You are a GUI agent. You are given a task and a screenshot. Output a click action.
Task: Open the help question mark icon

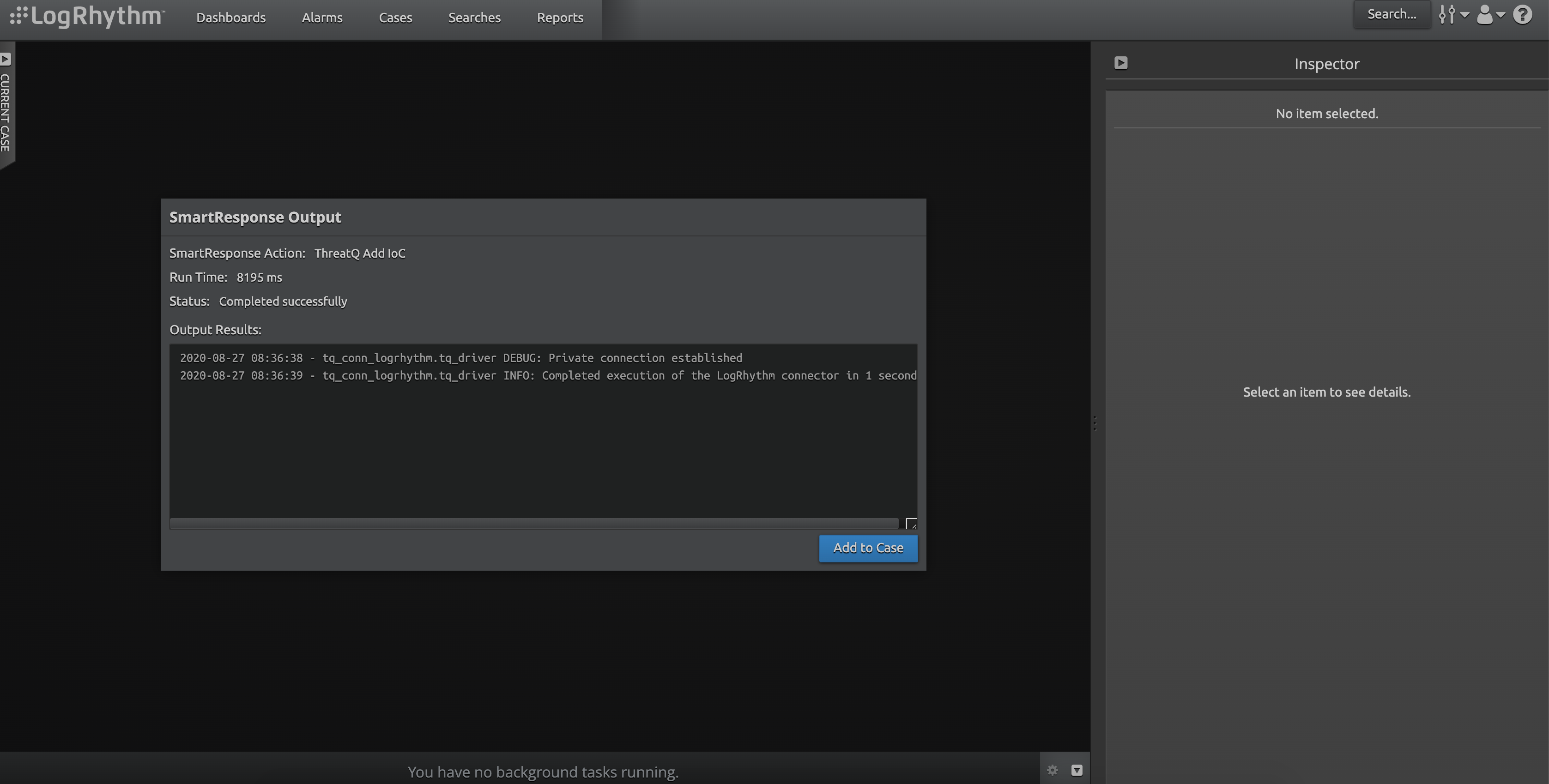(1523, 14)
